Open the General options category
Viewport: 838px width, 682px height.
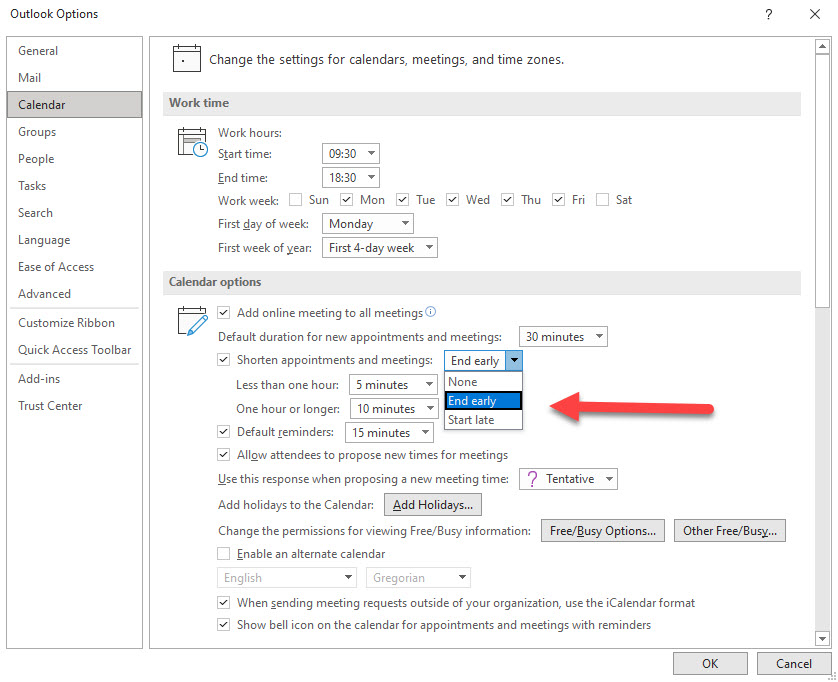point(74,51)
